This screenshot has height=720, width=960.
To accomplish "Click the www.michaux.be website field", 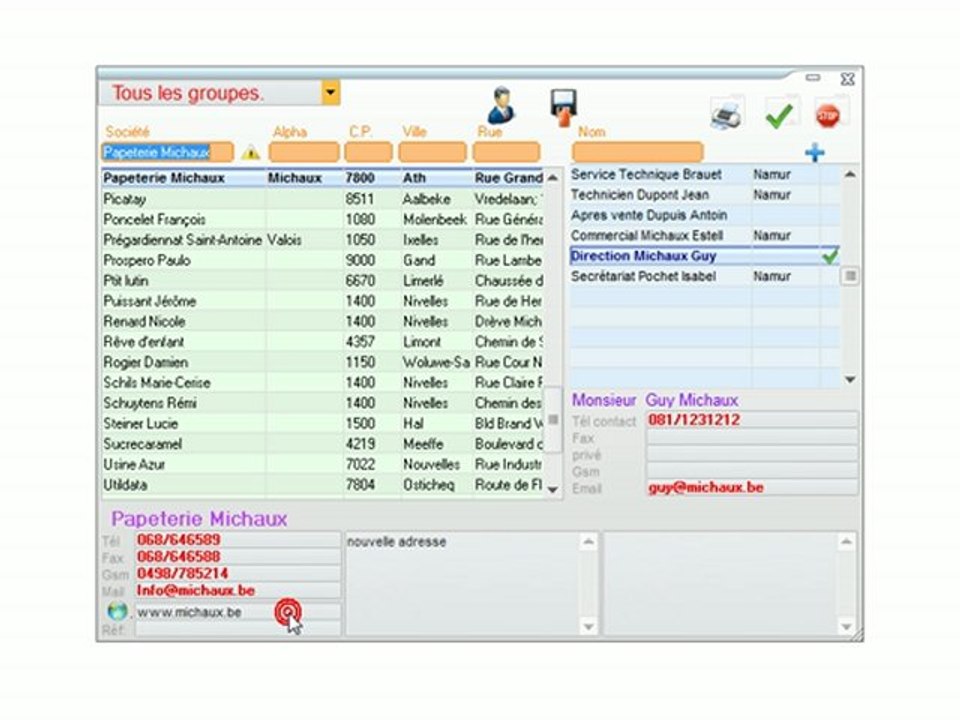I will point(238,612).
